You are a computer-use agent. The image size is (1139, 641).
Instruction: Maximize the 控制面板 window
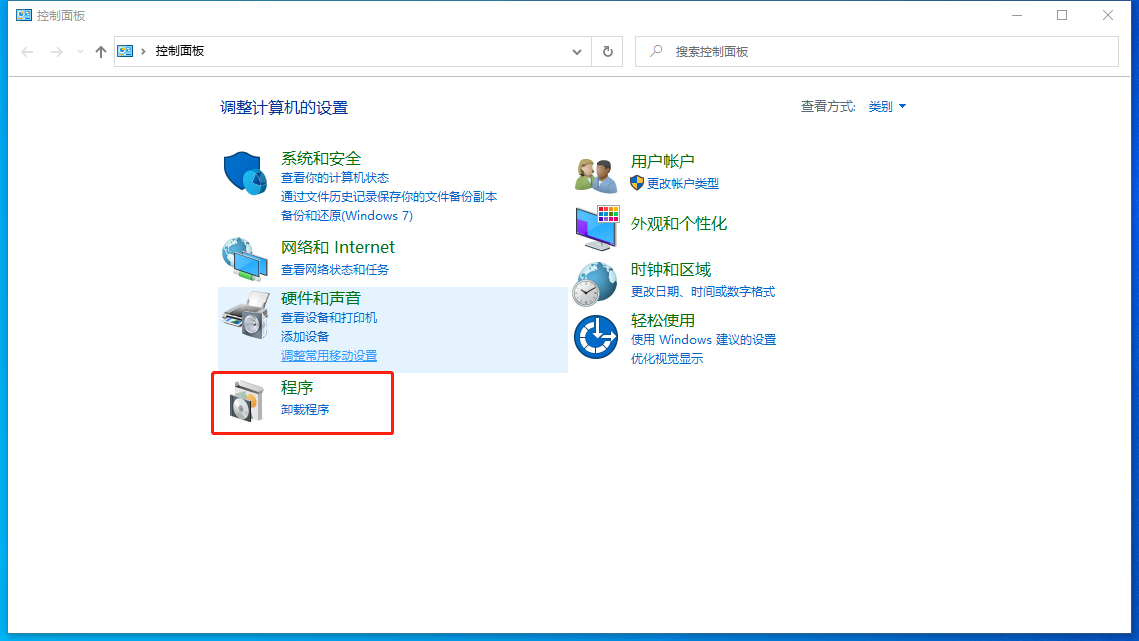[1062, 15]
